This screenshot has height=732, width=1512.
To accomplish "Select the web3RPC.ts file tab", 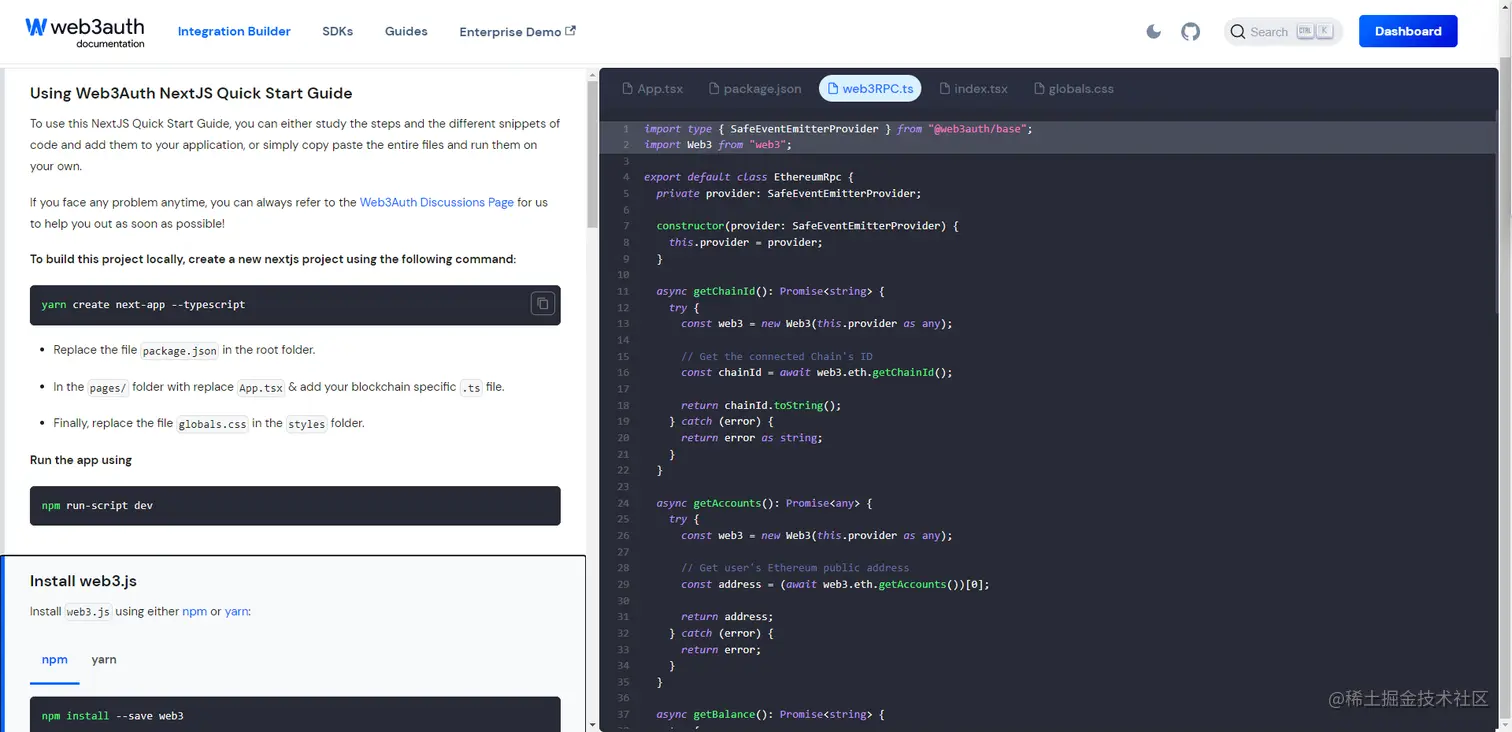I will [870, 88].
